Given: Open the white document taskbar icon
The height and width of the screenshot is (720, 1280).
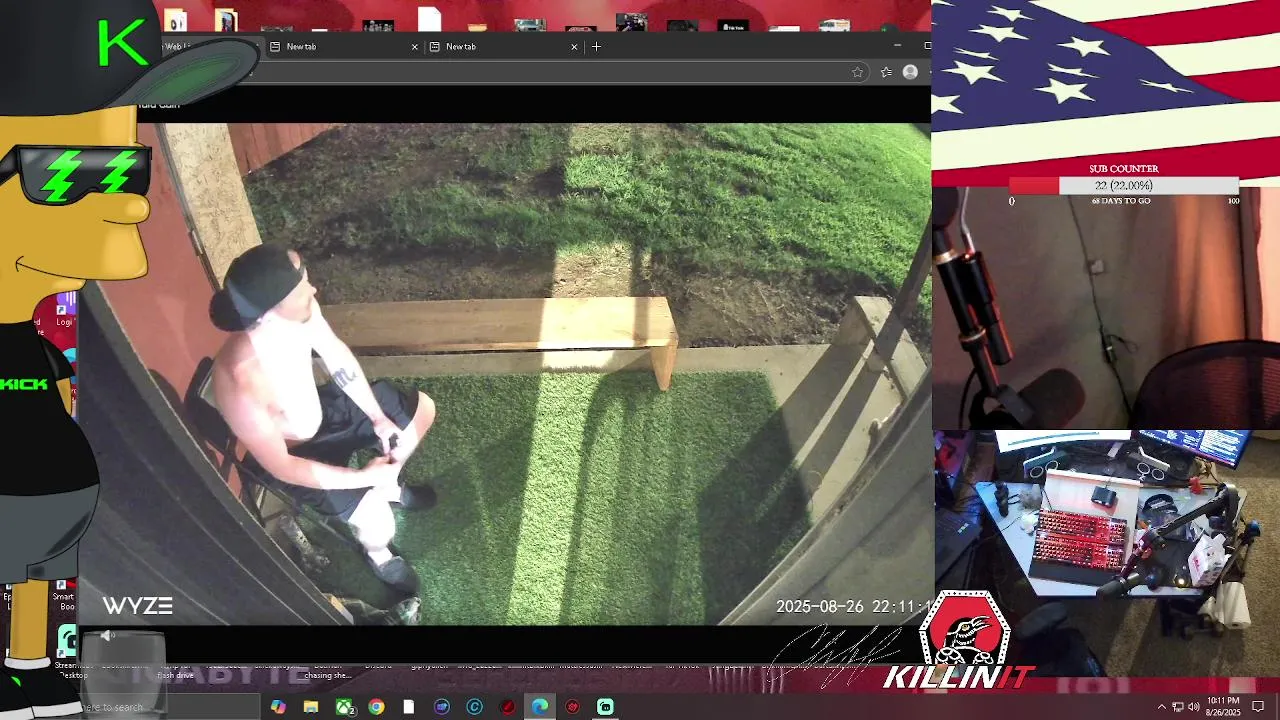Looking at the screenshot, I should click(x=409, y=707).
